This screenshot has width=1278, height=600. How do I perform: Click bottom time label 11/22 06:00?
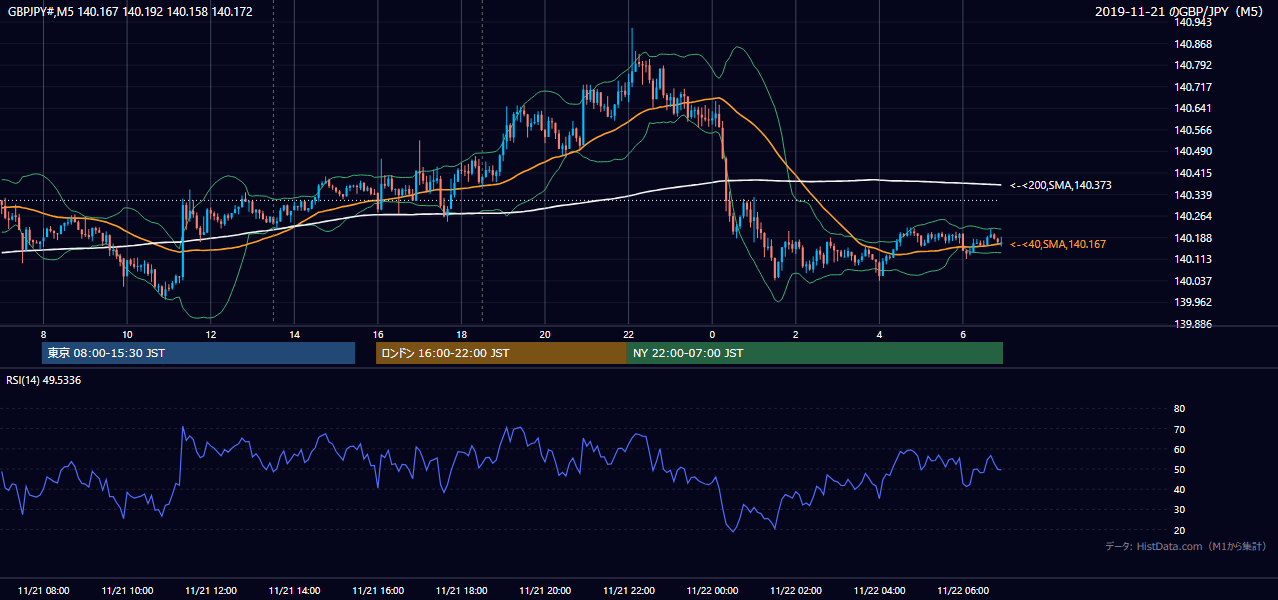(963, 590)
